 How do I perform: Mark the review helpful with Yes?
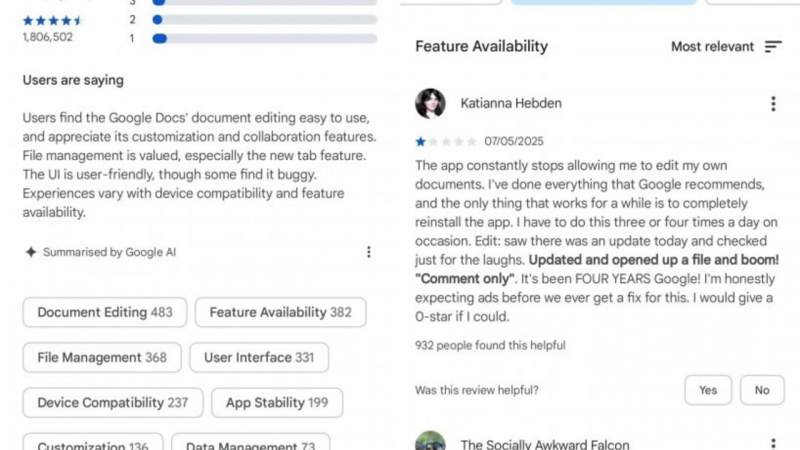point(708,390)
